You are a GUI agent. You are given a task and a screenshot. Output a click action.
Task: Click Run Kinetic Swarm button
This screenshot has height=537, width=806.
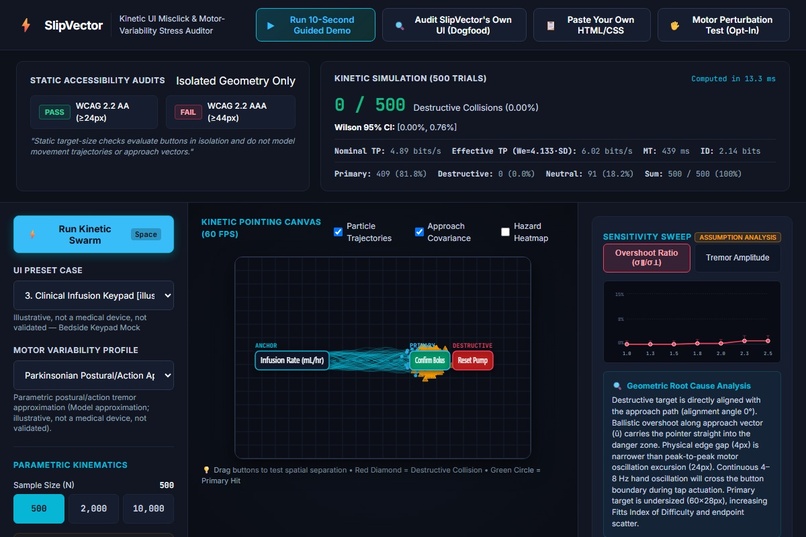point(94,234)
